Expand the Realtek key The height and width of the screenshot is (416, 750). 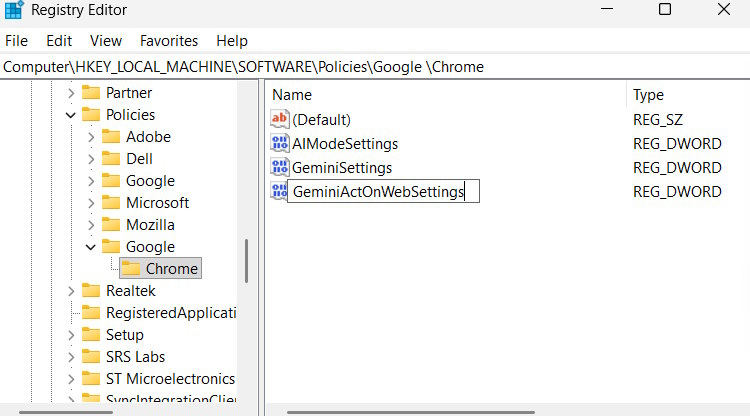[x=71, y=291]
